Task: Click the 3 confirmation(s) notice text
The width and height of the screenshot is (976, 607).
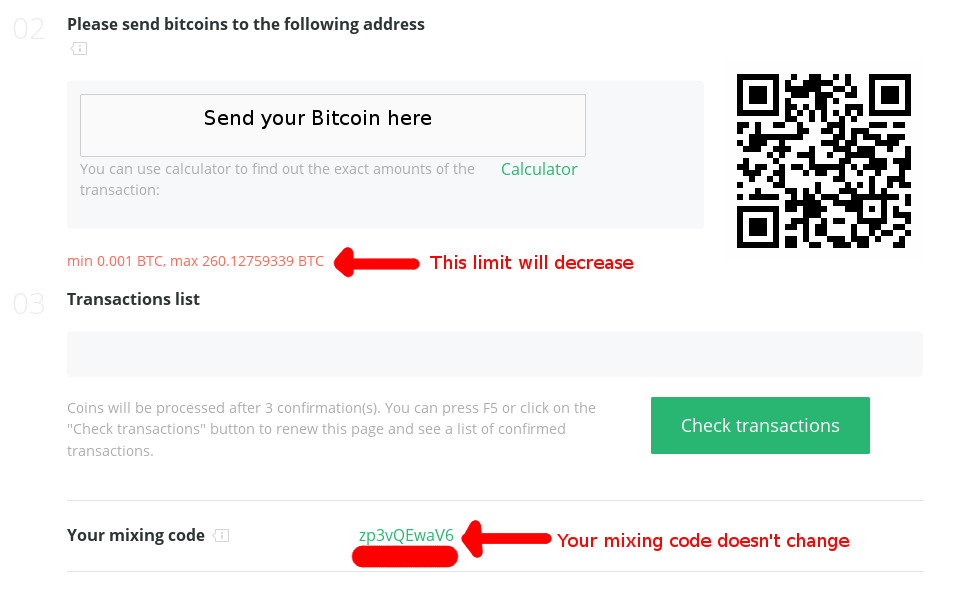Action: point(331,429)
